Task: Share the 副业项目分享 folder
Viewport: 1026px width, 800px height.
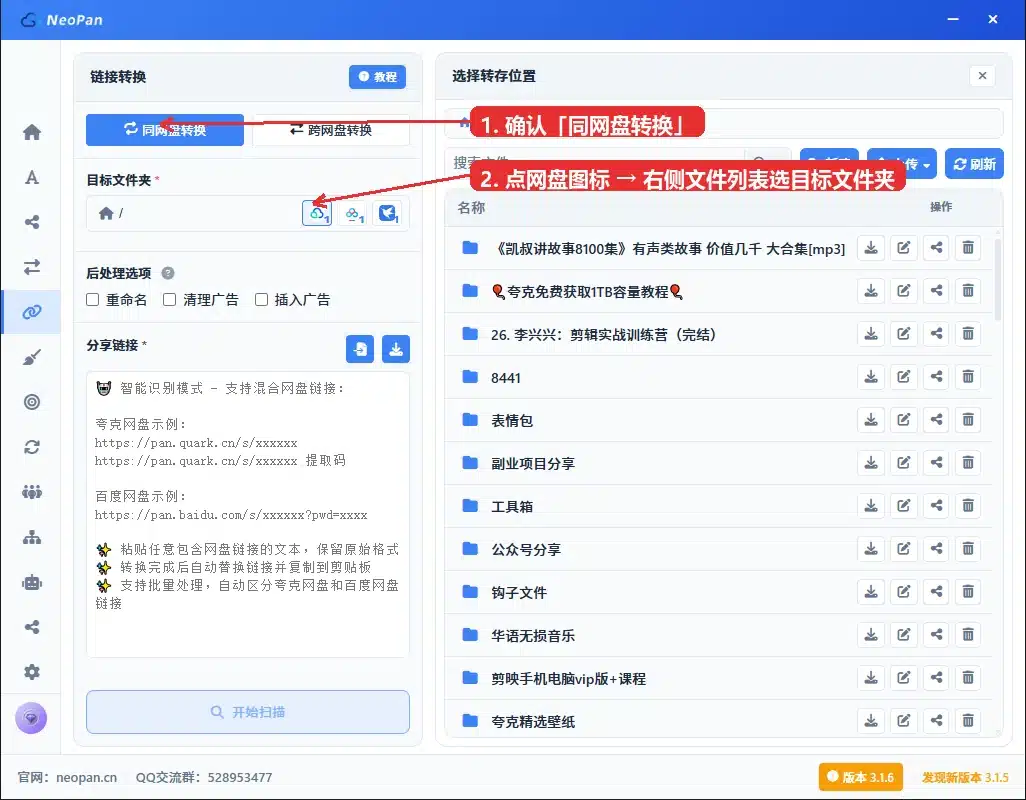Action: point(936,463)
